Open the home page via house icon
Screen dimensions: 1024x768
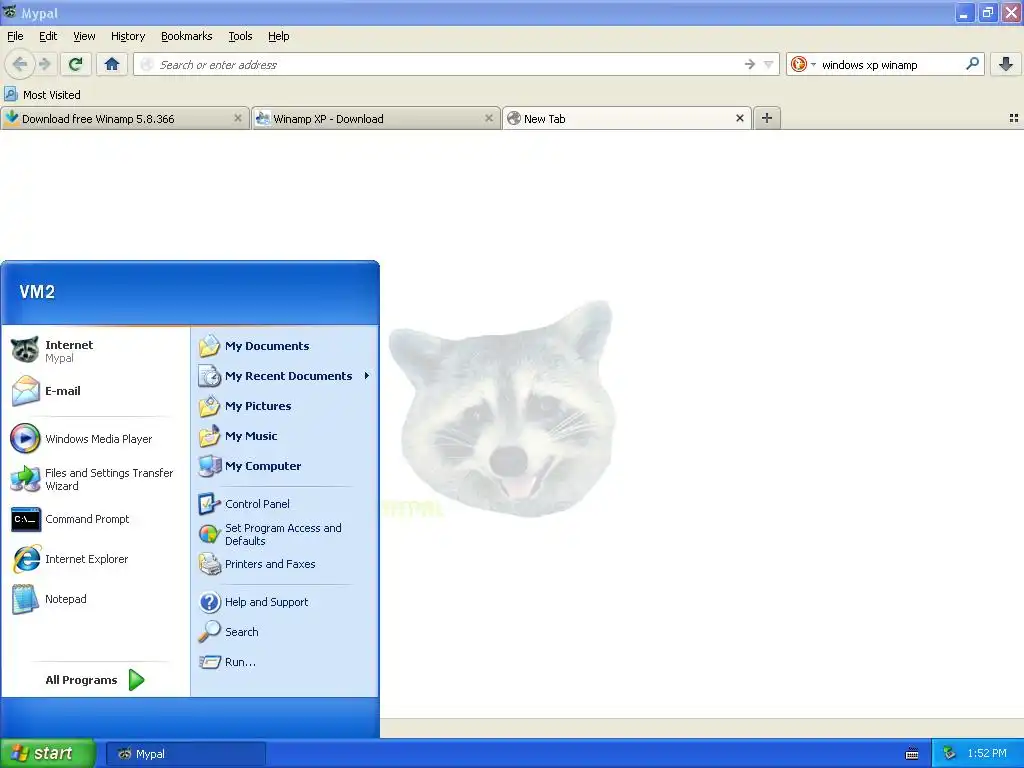(x=112, y=64)
